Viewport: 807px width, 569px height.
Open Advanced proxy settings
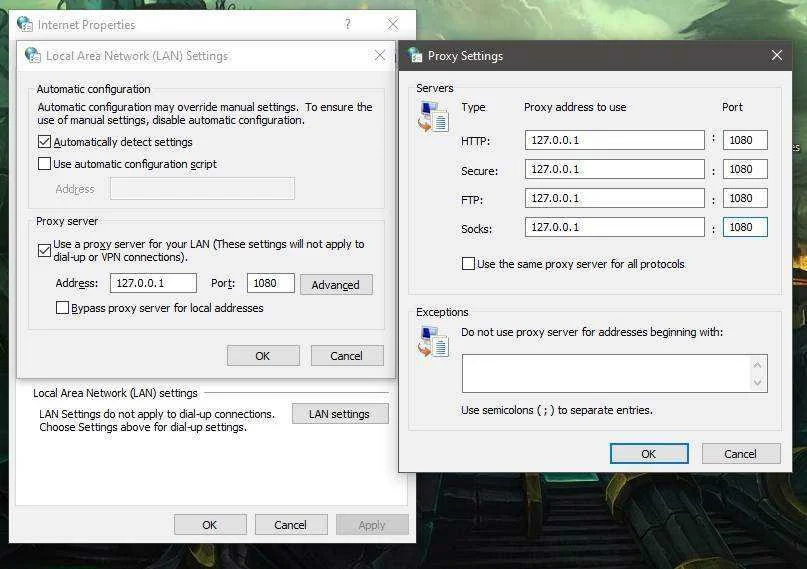(336, 284)
